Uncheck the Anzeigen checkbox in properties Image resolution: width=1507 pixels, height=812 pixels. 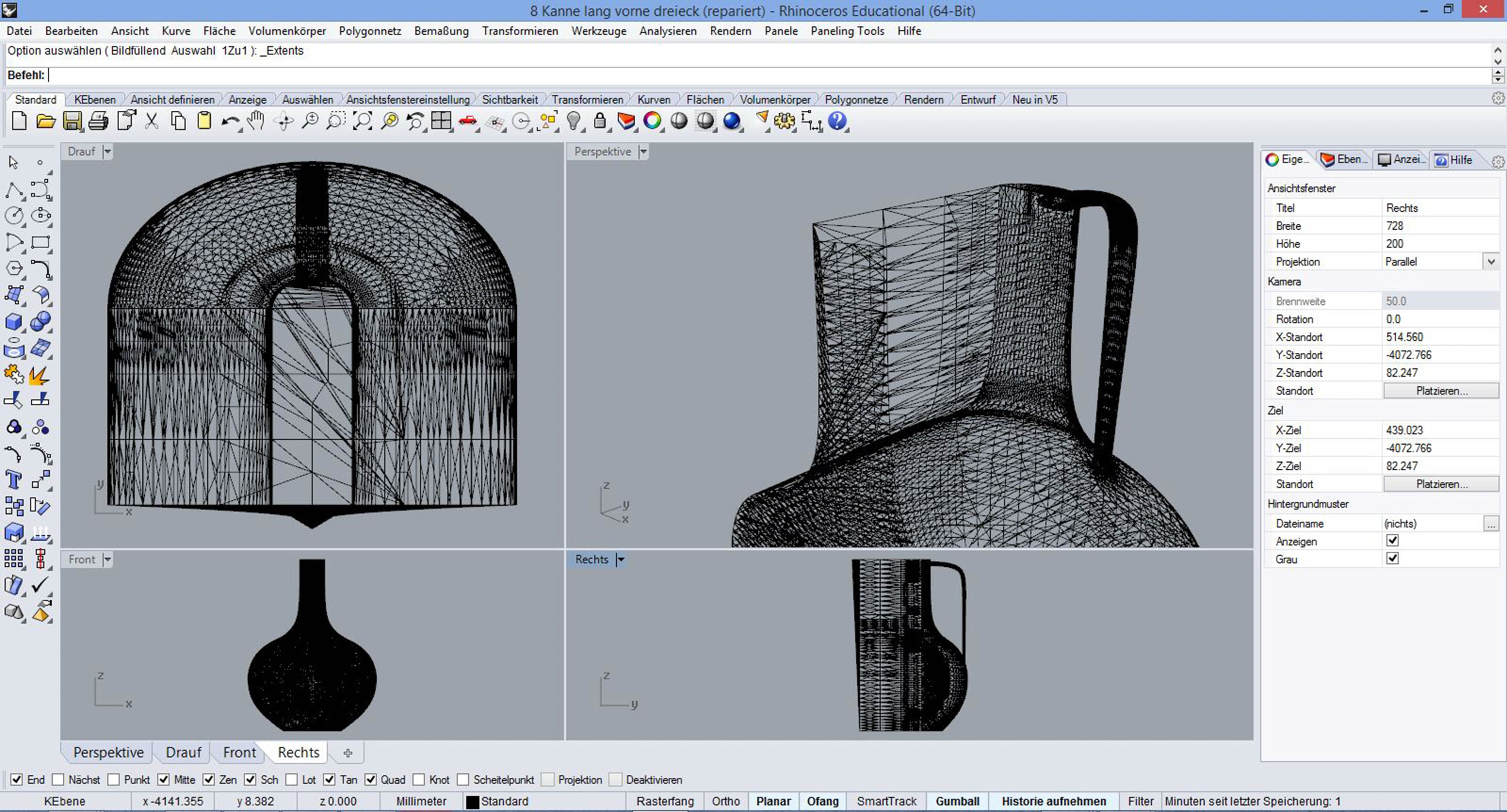(1393, 540)
